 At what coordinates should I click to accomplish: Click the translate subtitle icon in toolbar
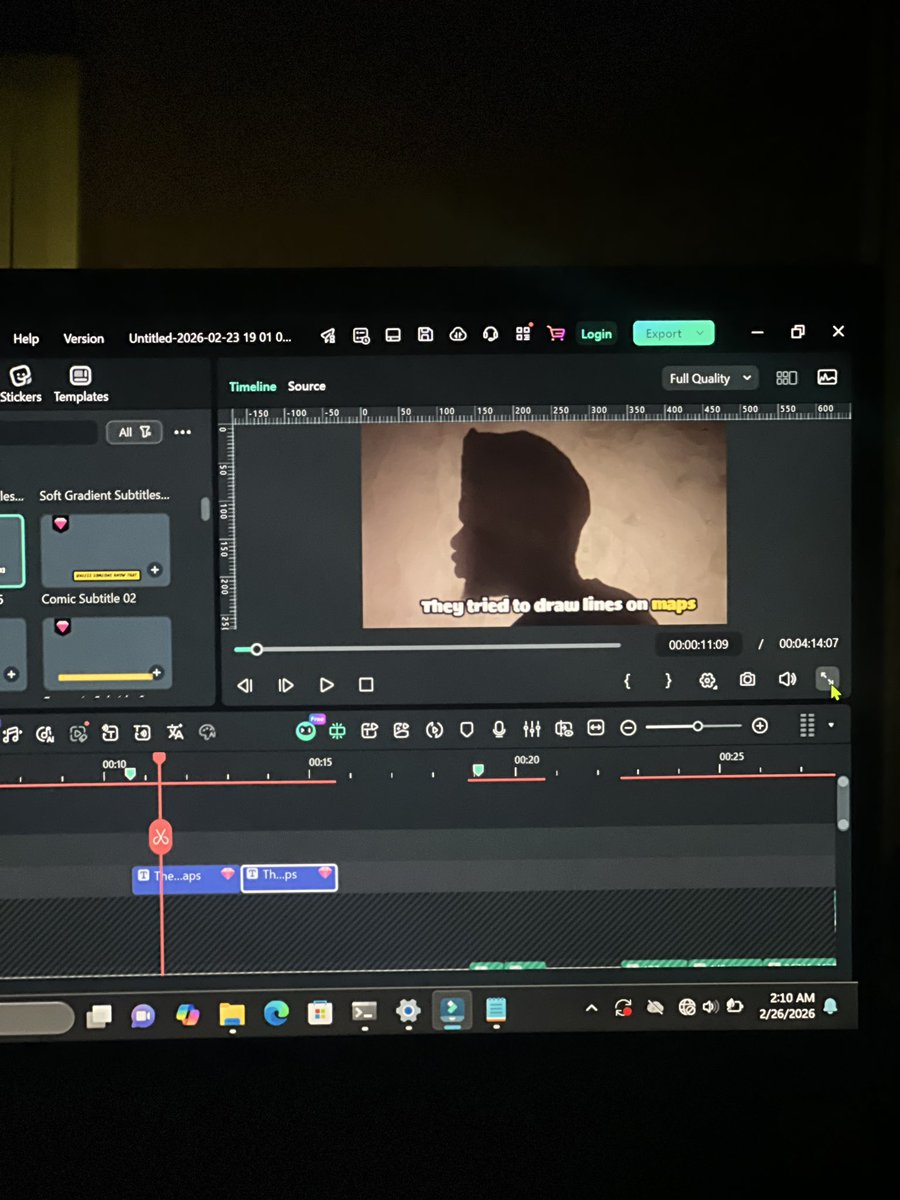tap(175, 732)
